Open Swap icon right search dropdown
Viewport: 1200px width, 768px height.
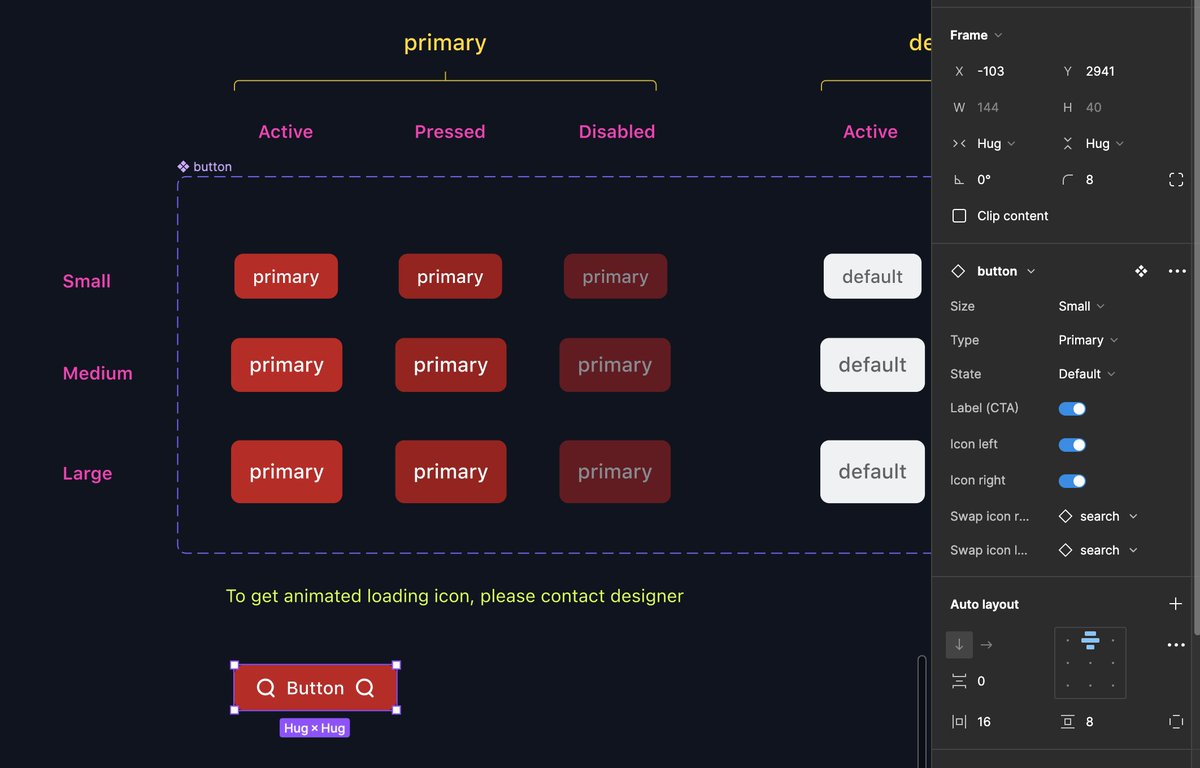click(1098, 517)
